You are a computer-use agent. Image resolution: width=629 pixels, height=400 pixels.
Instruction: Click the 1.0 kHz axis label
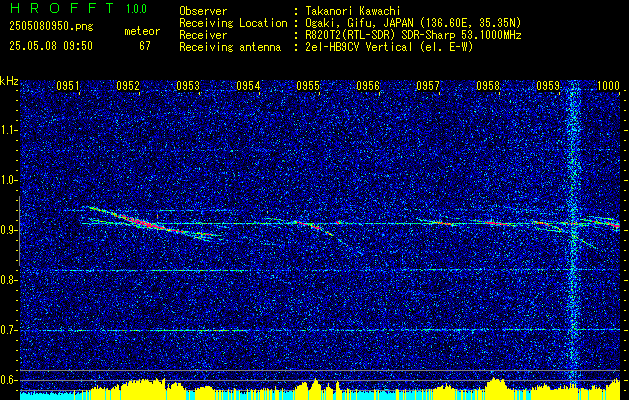click(8, 180)
